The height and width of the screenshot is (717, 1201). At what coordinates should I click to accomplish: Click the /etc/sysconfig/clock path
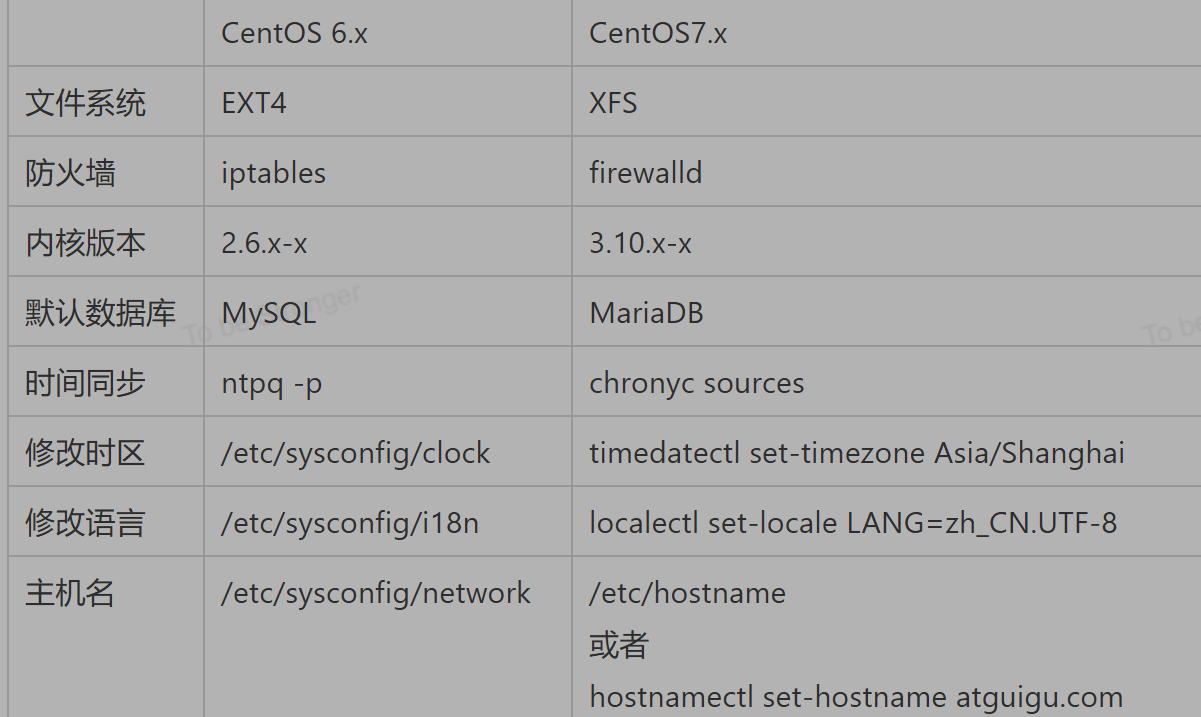tap(355, 453)
